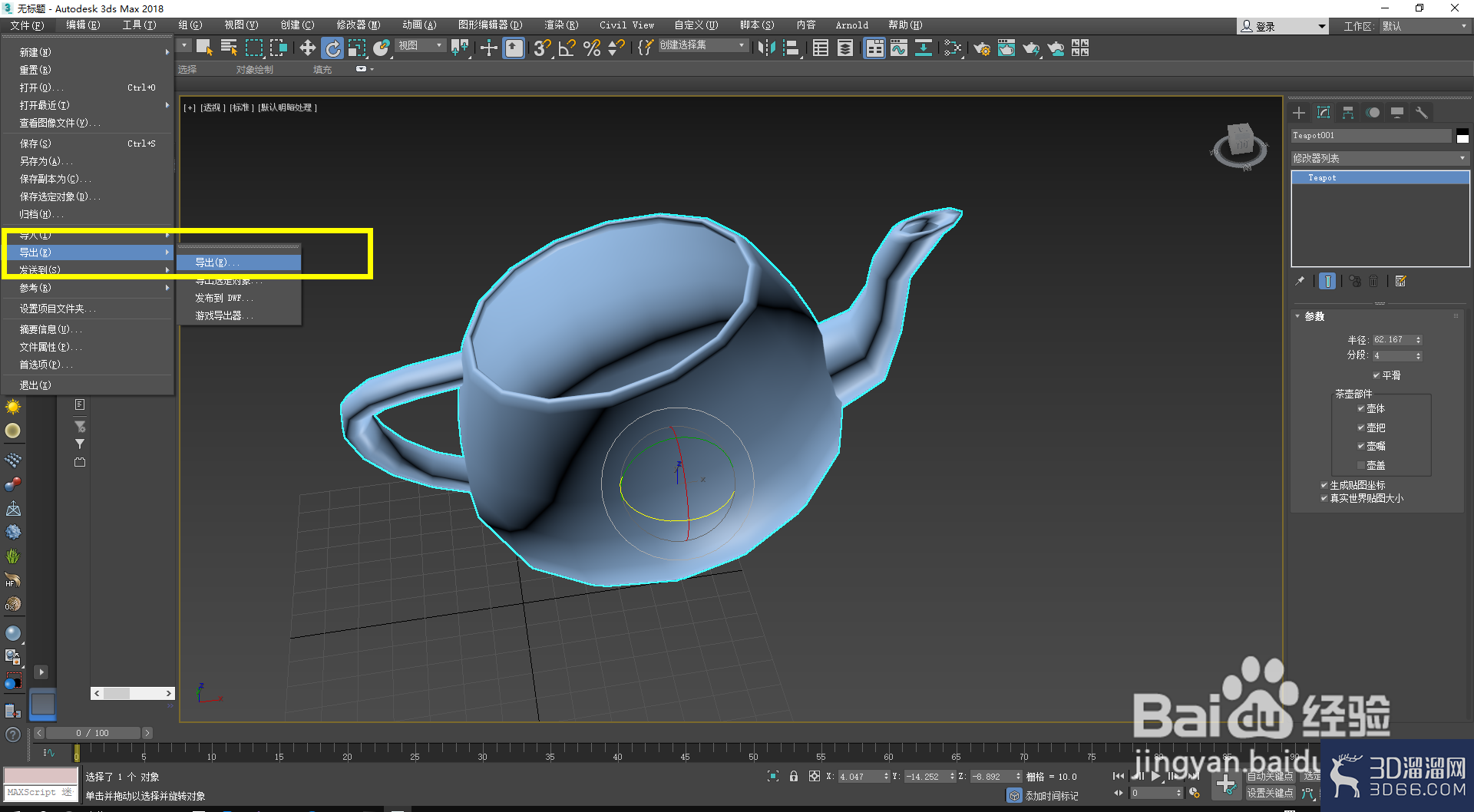Click the 自动关键点 Auto Key button

1271,777
